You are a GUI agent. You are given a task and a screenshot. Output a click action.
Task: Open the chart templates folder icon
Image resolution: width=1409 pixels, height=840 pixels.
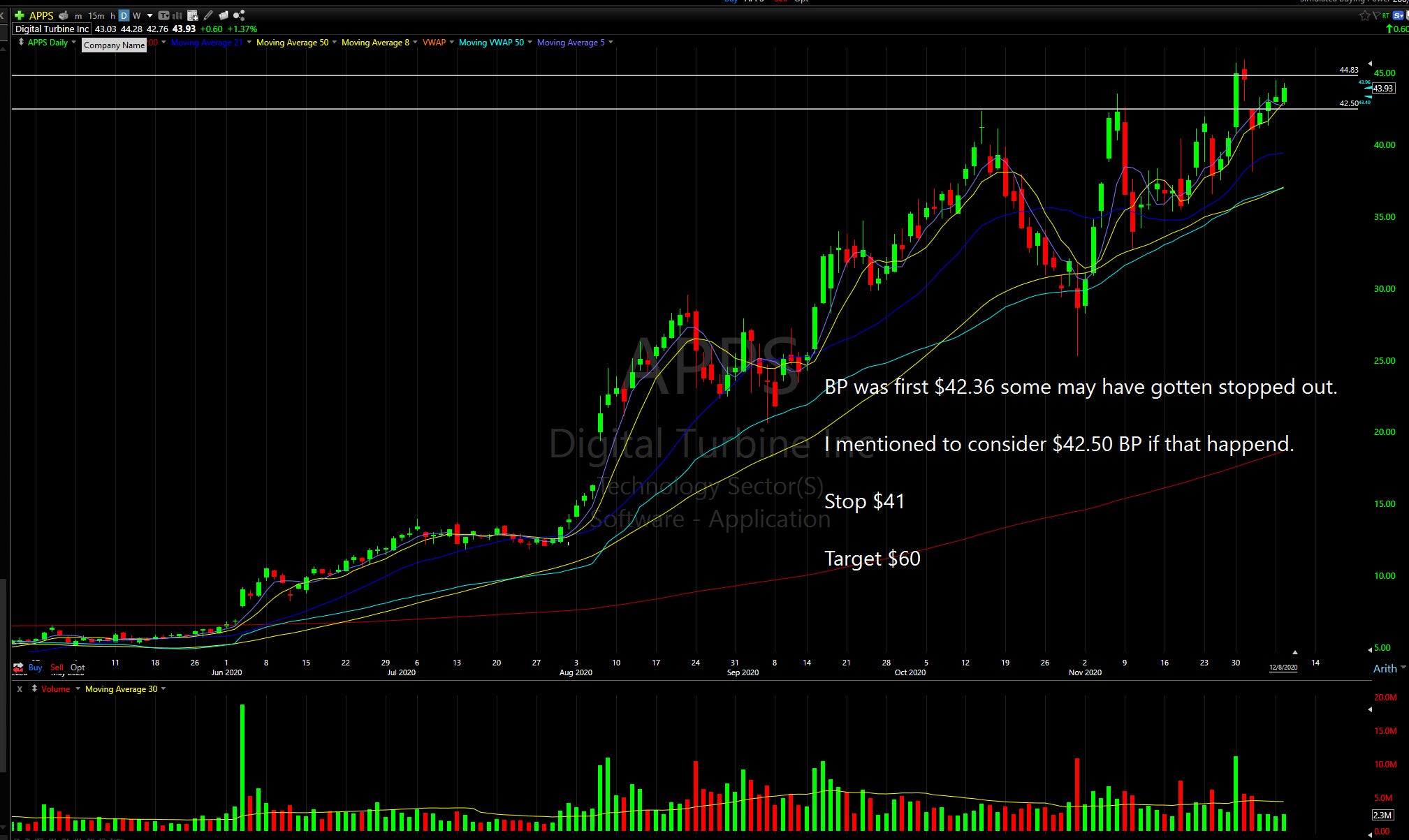(224, 15)
